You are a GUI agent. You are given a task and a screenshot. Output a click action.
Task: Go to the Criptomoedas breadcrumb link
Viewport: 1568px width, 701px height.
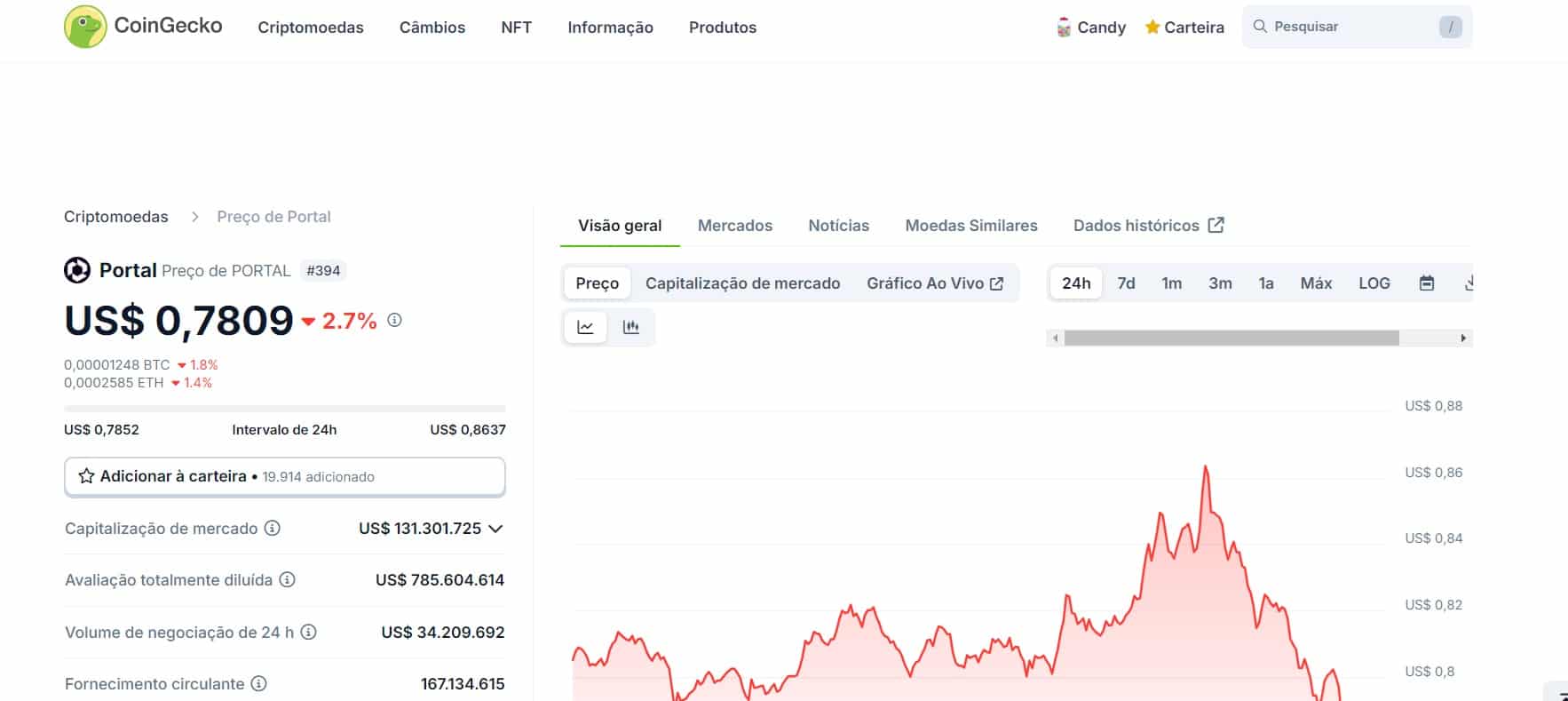point(115,217)
